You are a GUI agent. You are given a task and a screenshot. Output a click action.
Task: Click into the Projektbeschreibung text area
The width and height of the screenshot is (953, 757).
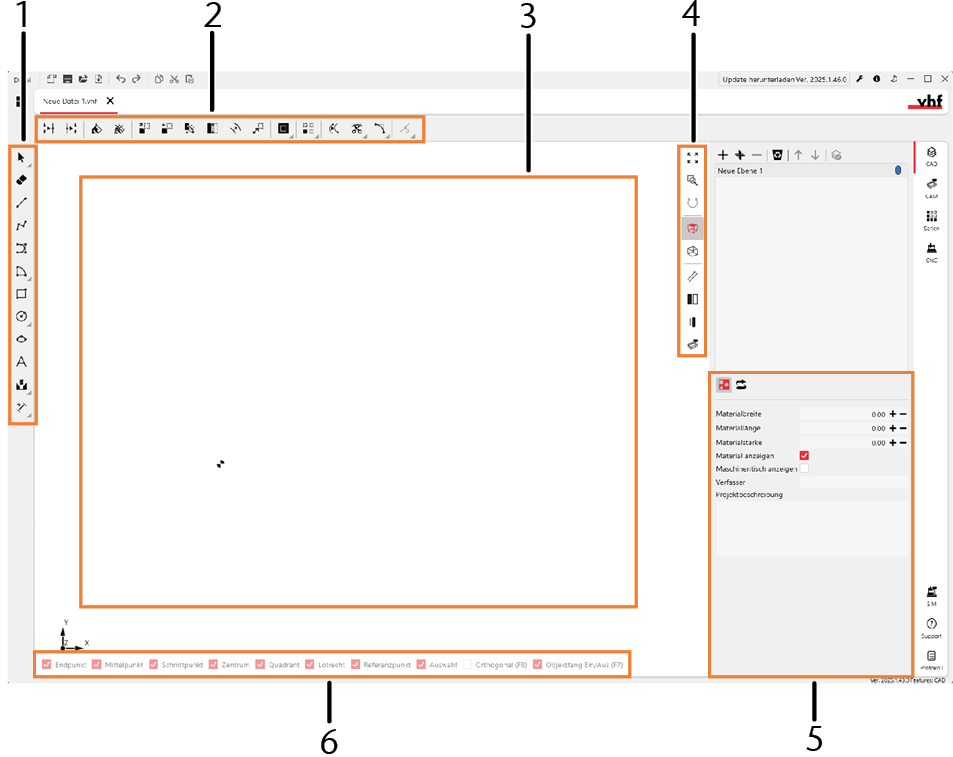coord(812,529)
